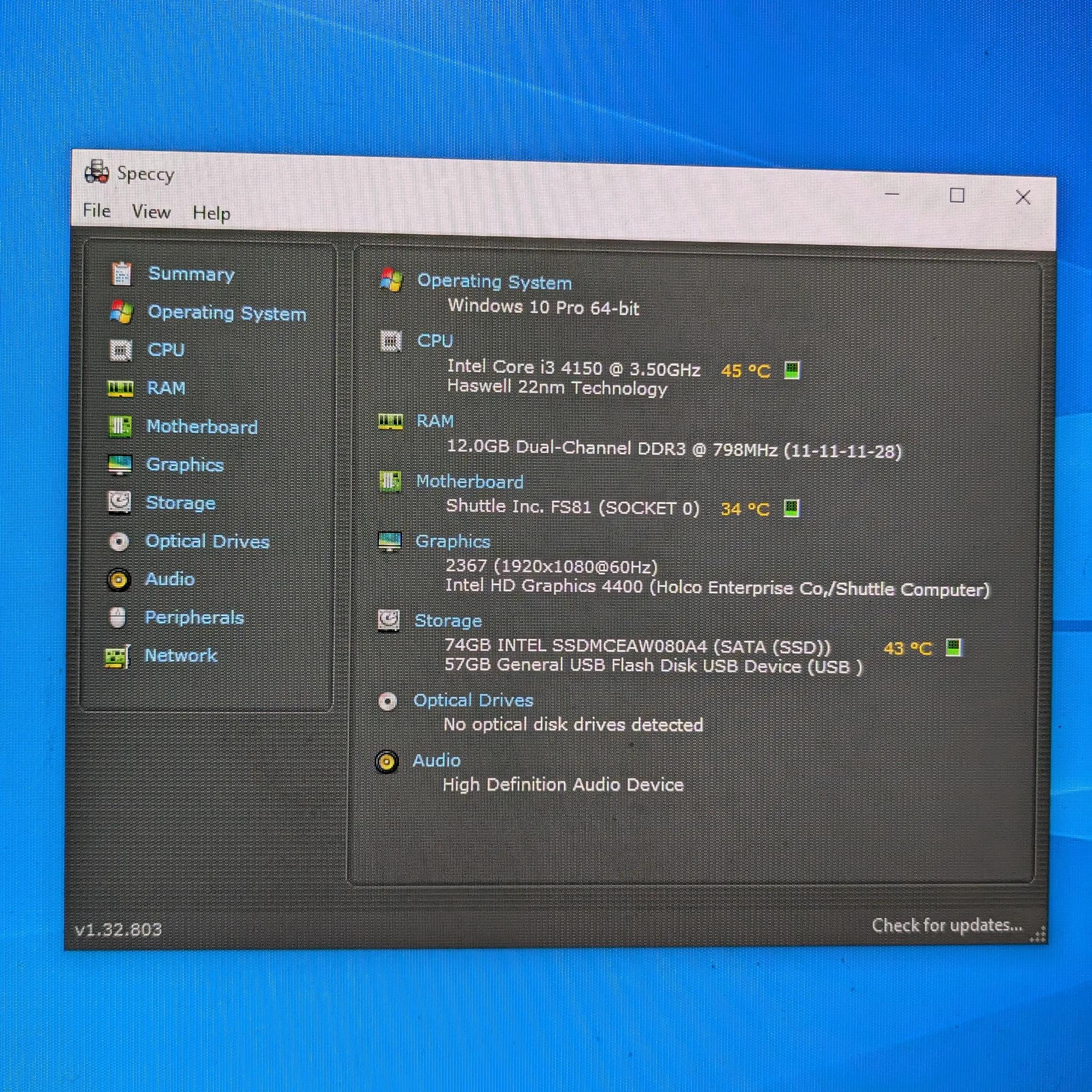The width and height of the screenshot is (1092, 1092).
Task: Click Check for updates link
Action: [947, 925]
